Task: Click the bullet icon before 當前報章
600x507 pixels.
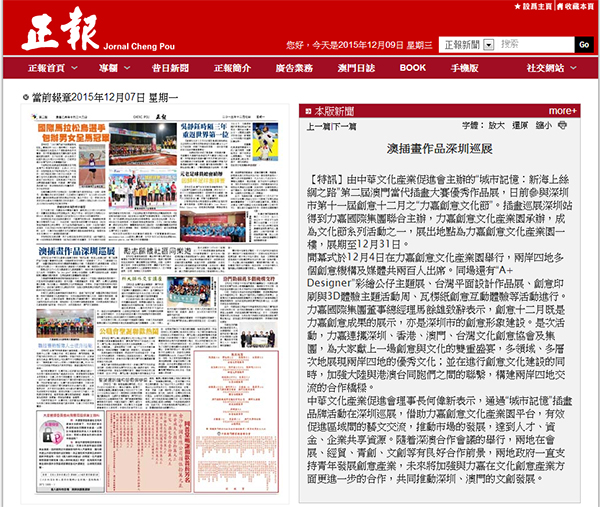Action: (26, 98)
